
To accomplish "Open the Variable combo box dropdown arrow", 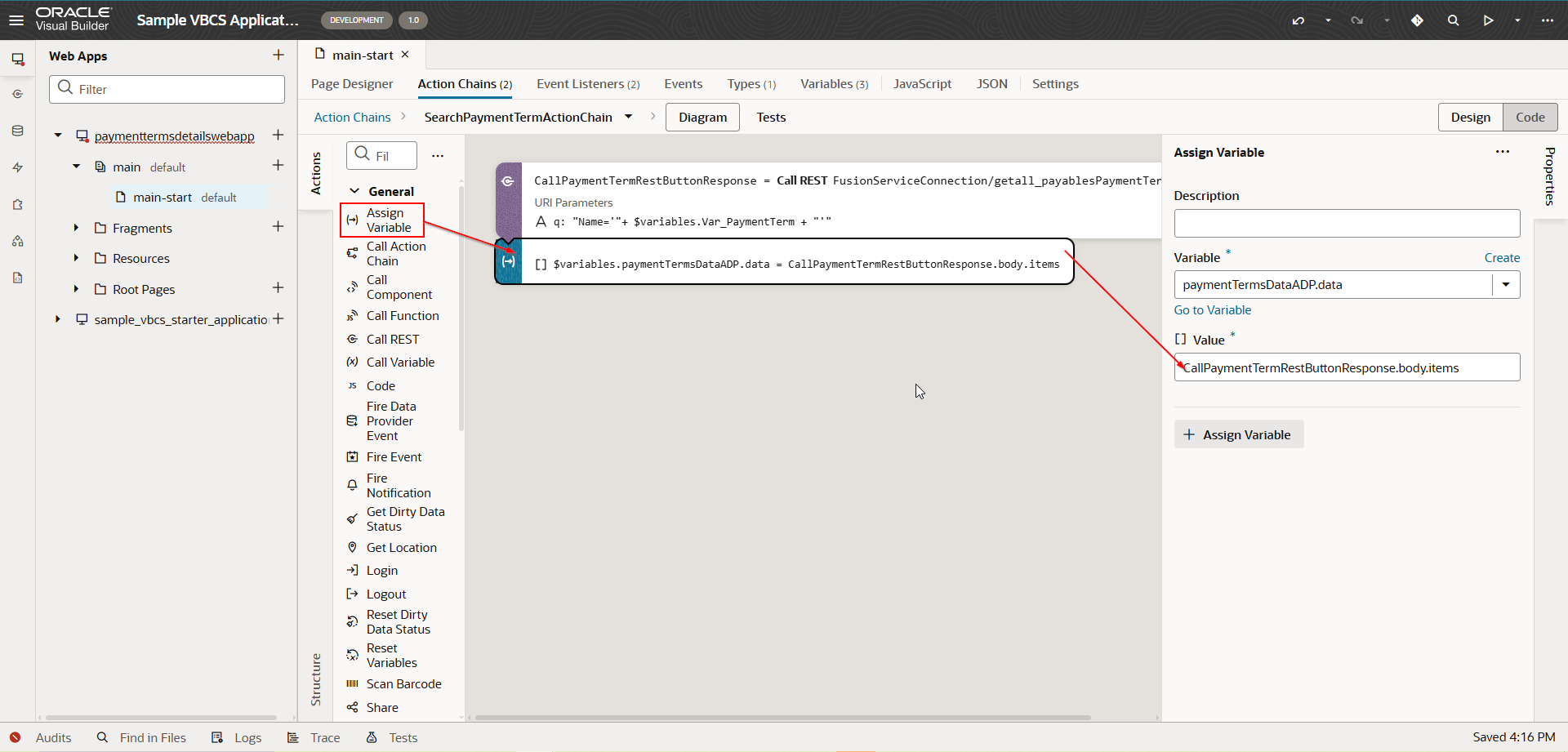I will pos(1506,285).
